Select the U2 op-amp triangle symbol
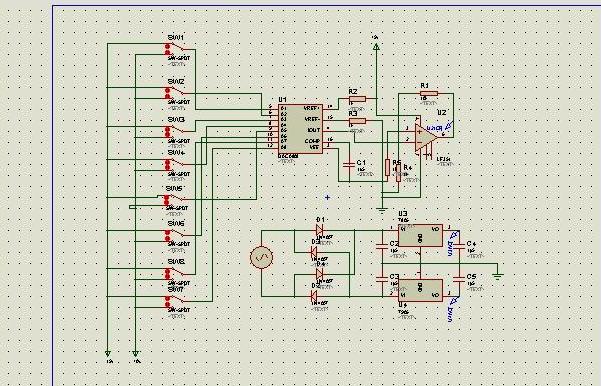Screen dimensions: 601x386 point(426,137)
